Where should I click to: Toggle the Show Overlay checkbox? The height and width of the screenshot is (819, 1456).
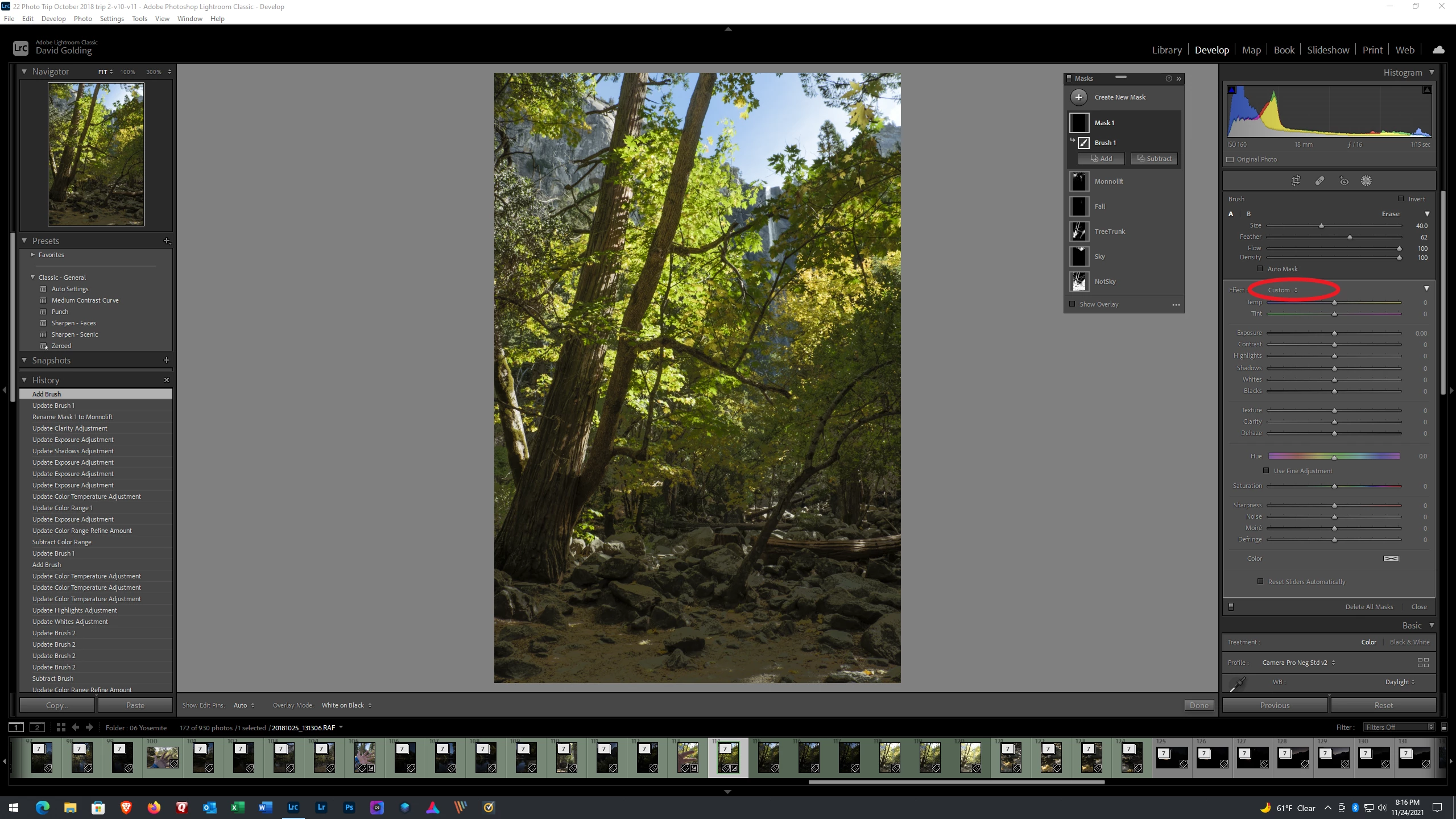(1073, 304)
